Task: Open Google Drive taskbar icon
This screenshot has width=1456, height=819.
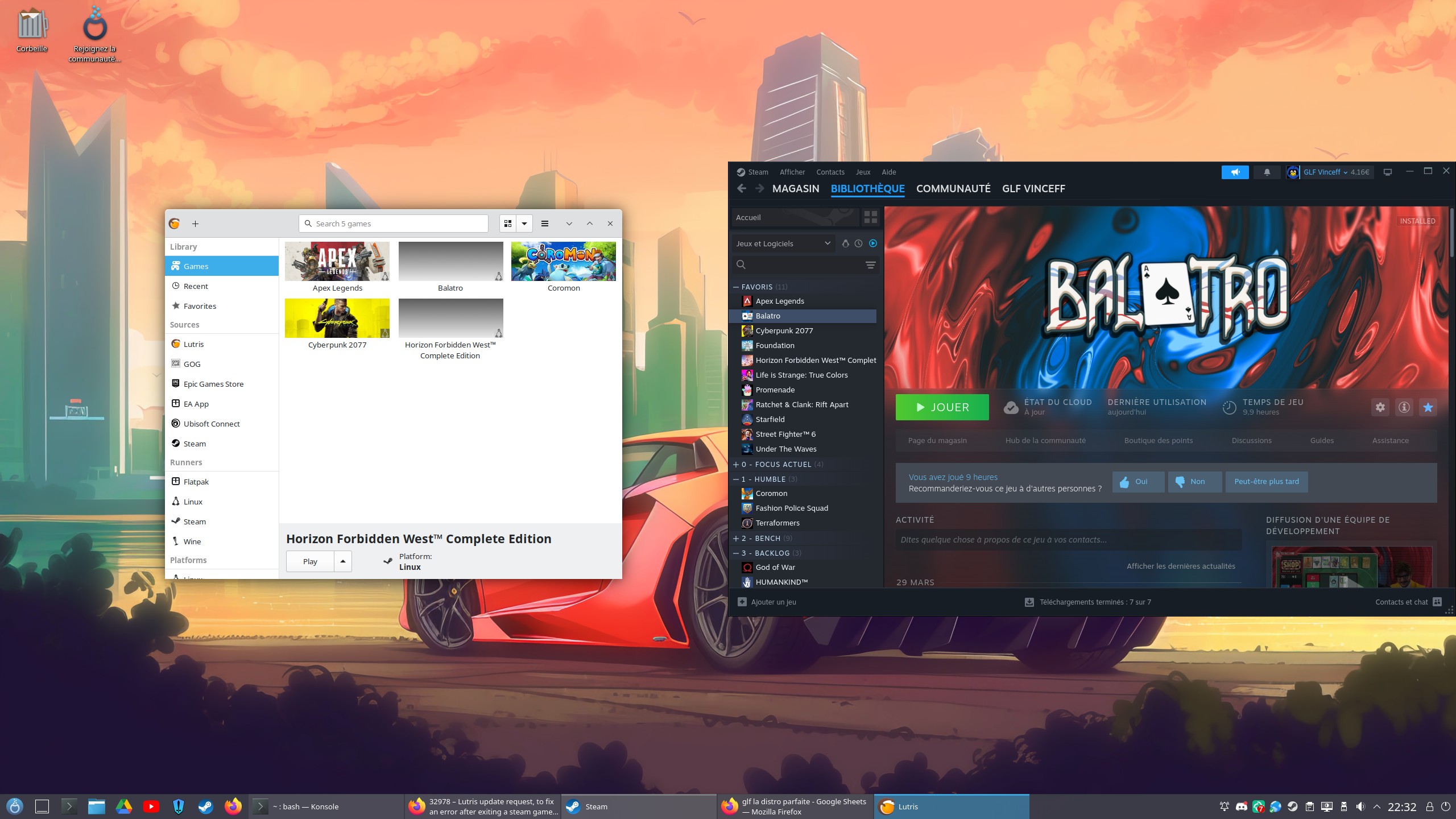Action: tap(124, 806)
